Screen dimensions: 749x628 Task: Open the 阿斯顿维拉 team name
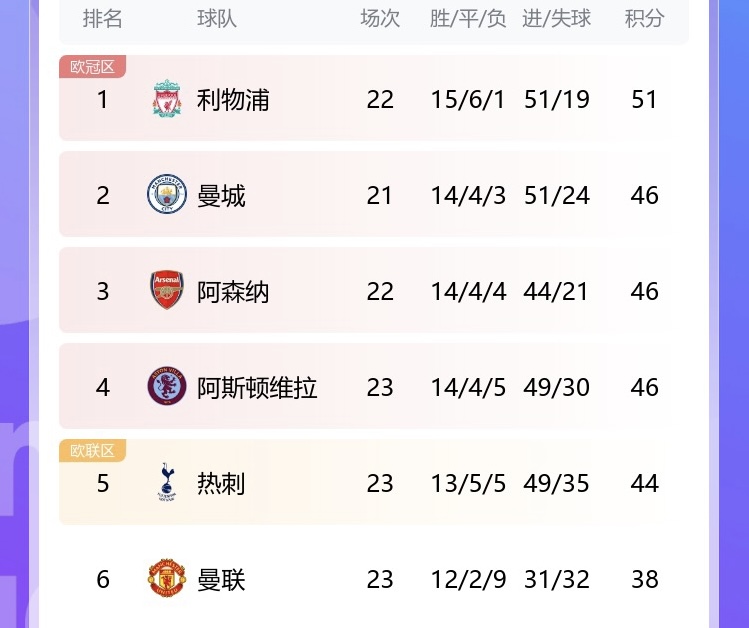coord(257,388)
